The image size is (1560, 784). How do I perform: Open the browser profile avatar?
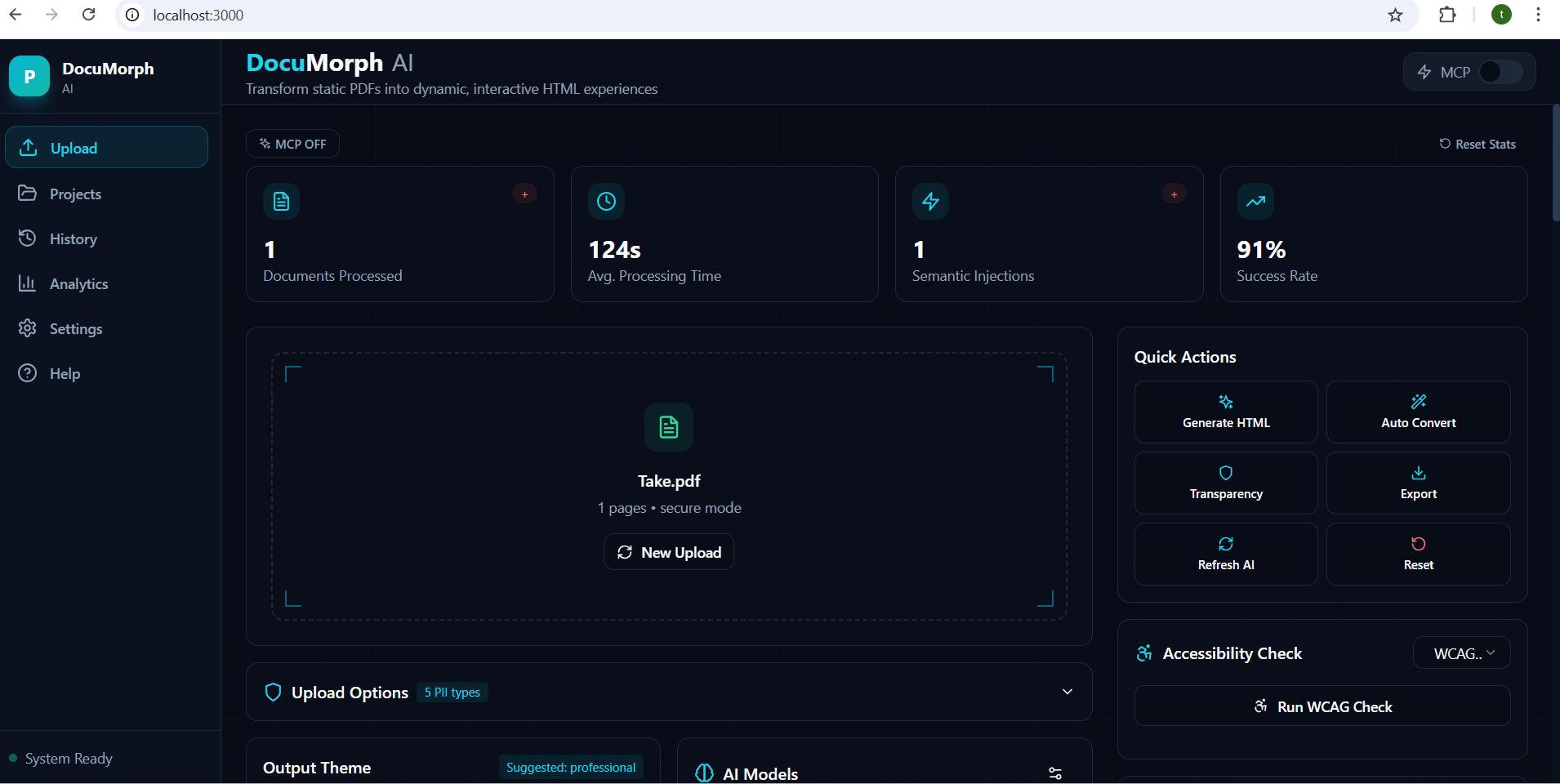tap(1501, 15)
